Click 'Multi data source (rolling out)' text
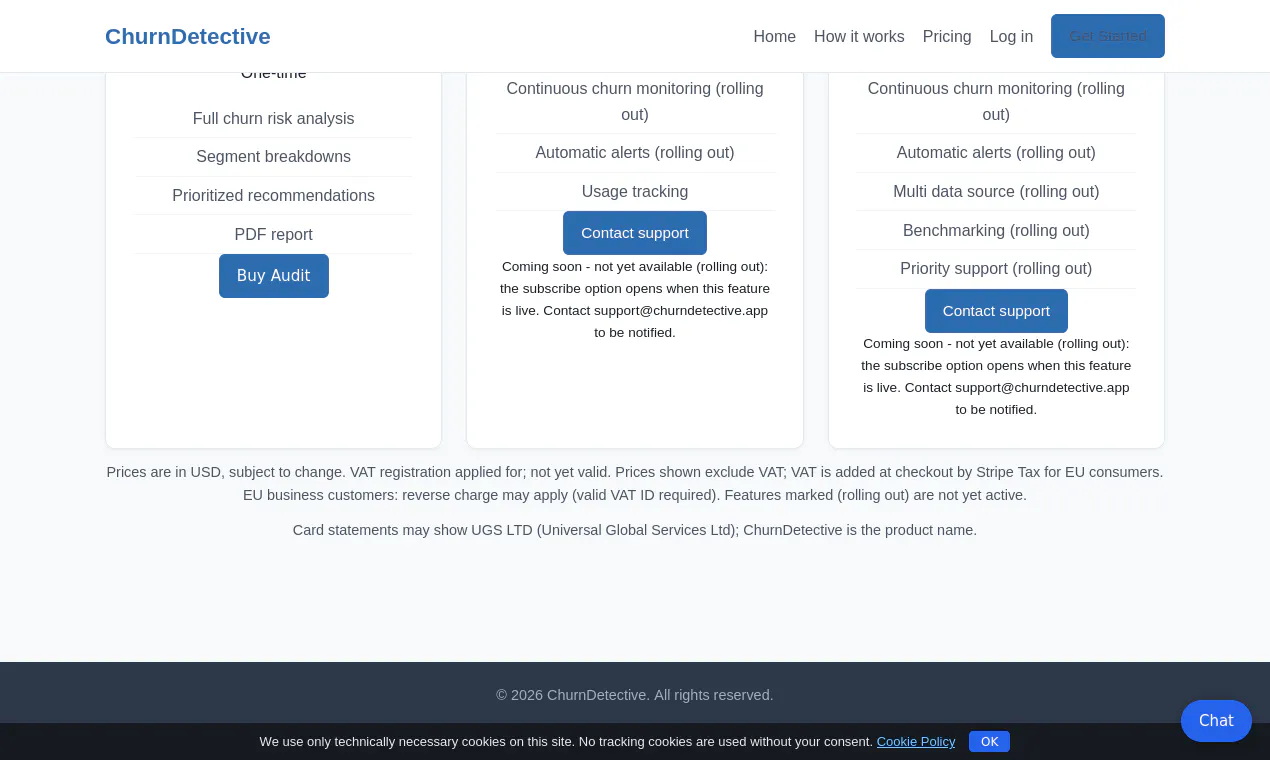1270x760 pixels. tap(996, 192)
